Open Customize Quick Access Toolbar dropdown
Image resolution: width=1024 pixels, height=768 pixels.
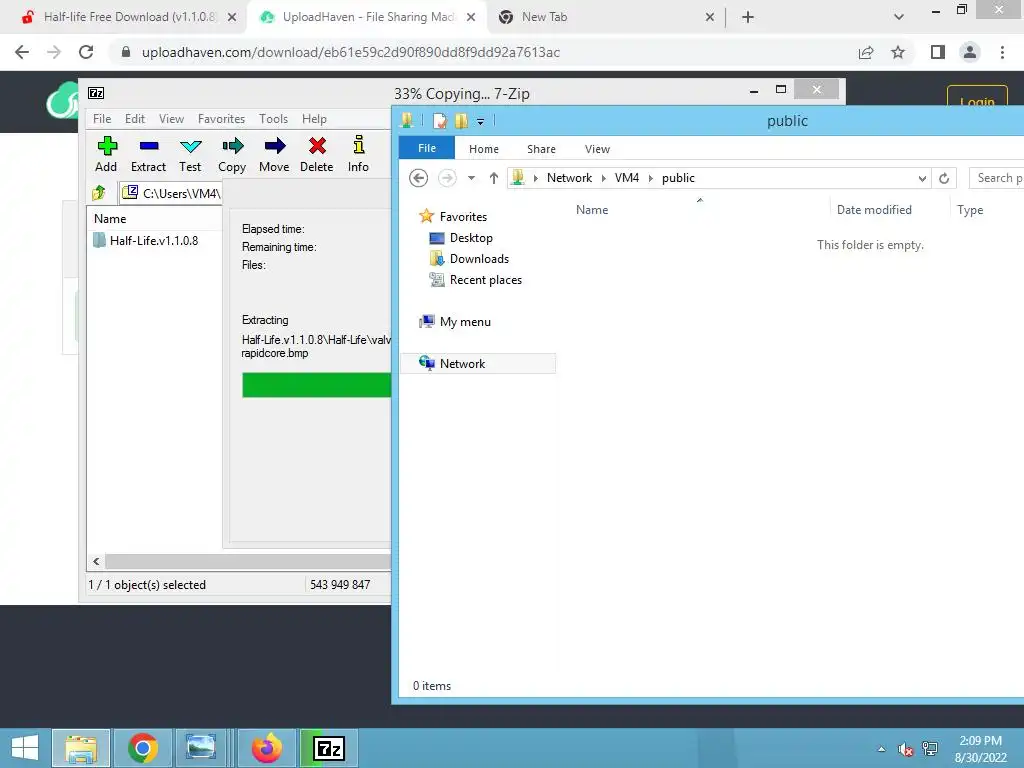[480, 121]
